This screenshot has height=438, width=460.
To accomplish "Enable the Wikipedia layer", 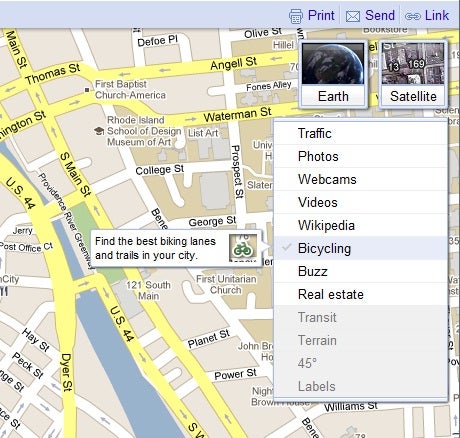I will [361, 225].
